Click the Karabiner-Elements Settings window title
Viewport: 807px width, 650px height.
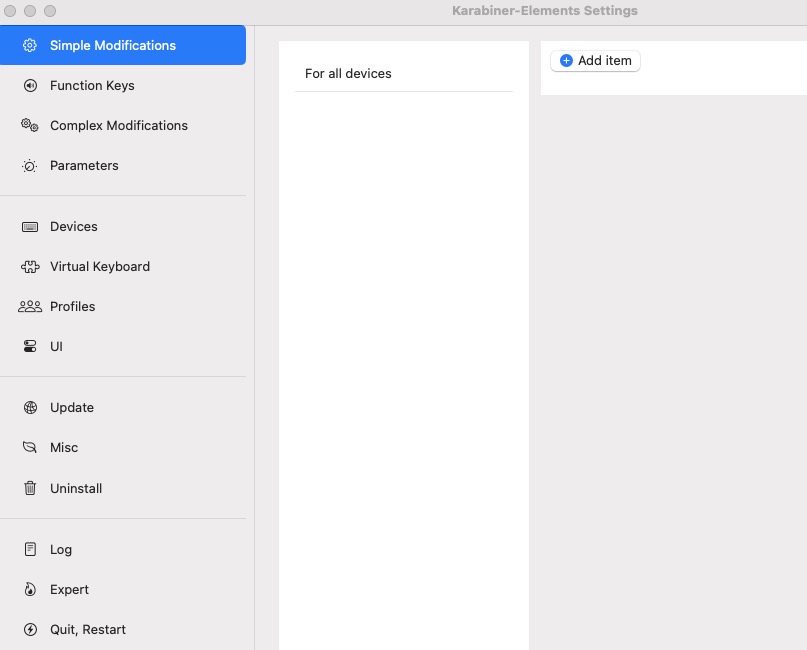pyautogui.click(x=545, y=11)
